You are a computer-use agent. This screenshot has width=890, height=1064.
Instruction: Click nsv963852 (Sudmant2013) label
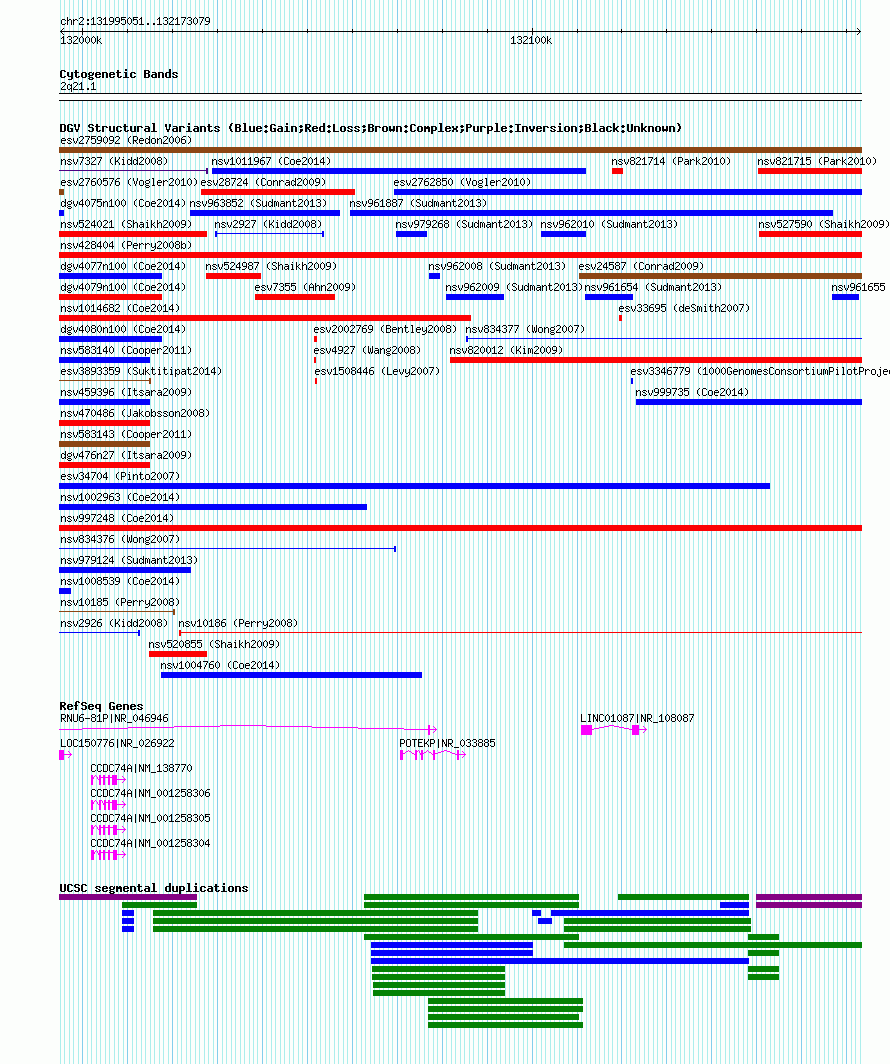point(258,204)
